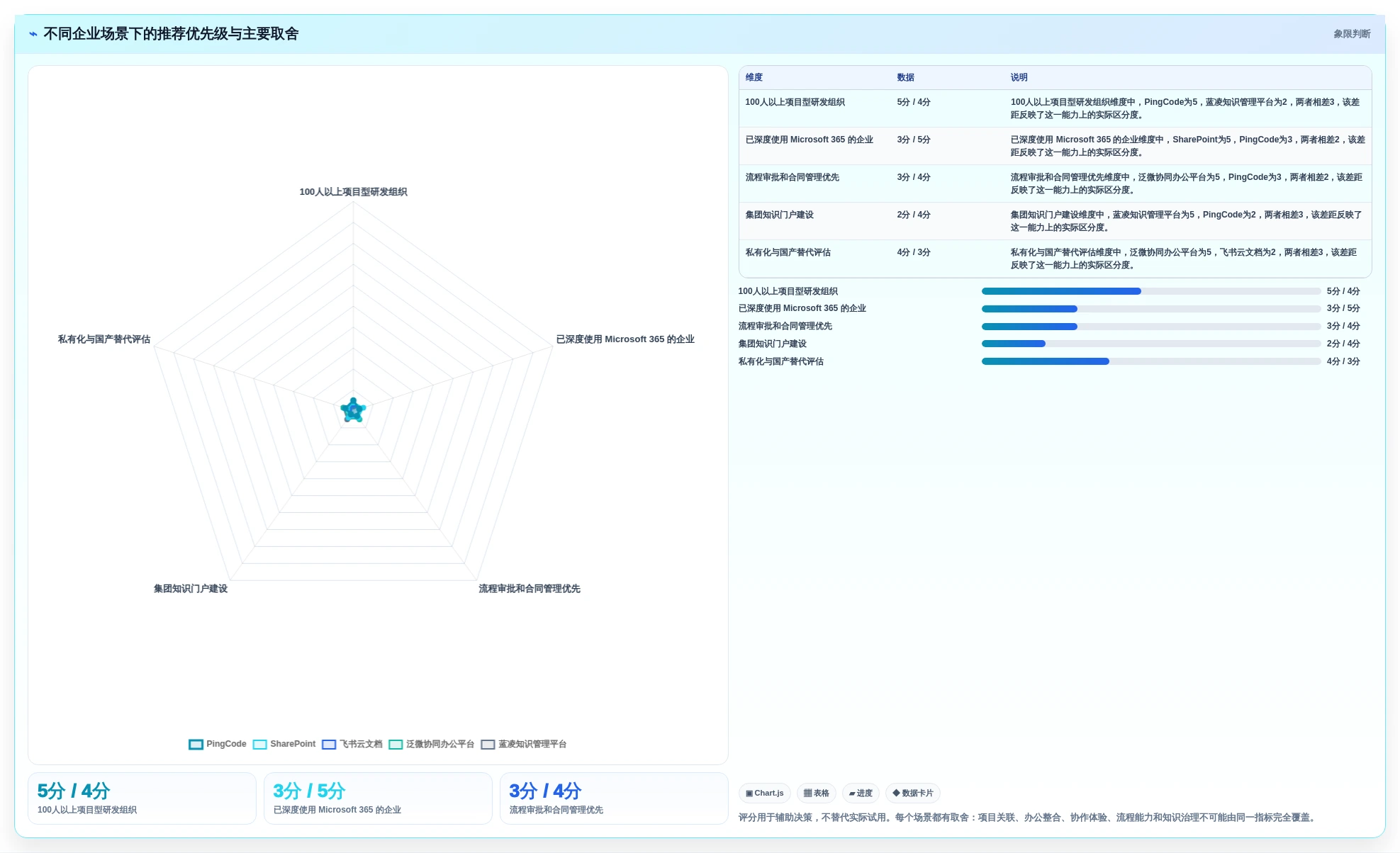Click the 2分 / 4分 progress list value
Viewport: 1400px width, 853px height.
click(x=1343, y=344)
